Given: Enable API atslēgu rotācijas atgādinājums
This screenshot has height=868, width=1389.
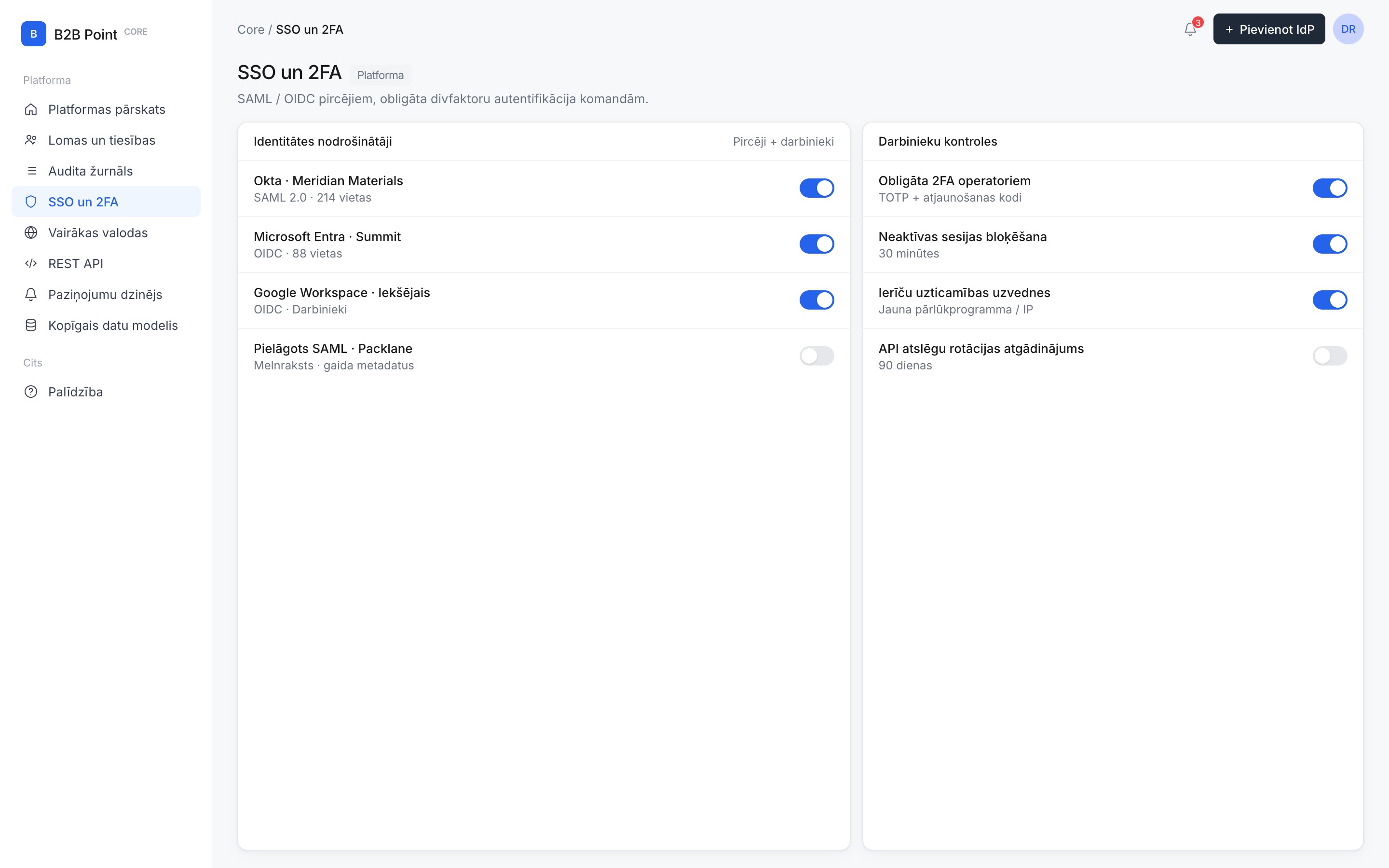Looking at the screenshot, I should tap(1329, 356).
